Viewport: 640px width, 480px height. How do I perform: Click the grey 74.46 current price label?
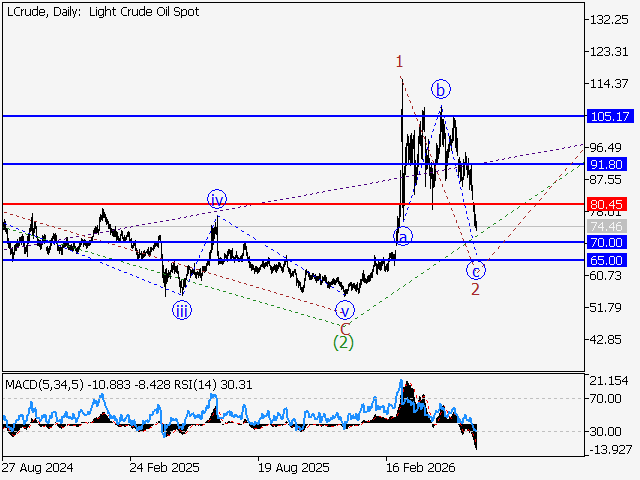tap(607, 226)
